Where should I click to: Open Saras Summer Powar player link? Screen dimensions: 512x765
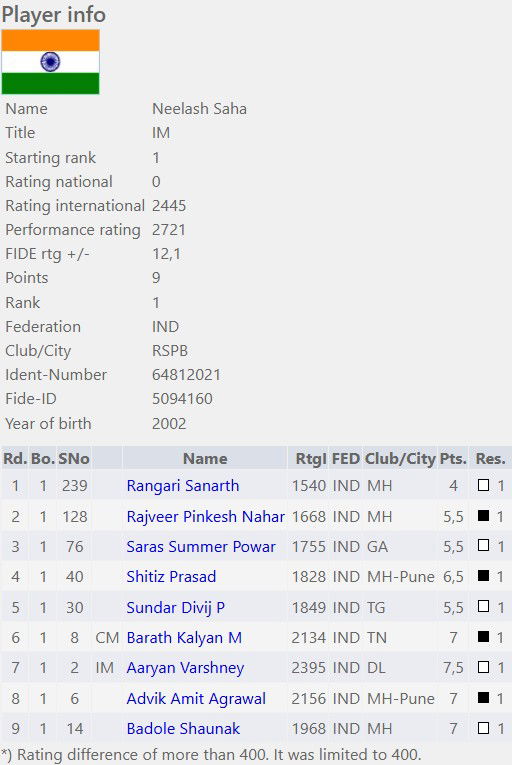point(201,546)
